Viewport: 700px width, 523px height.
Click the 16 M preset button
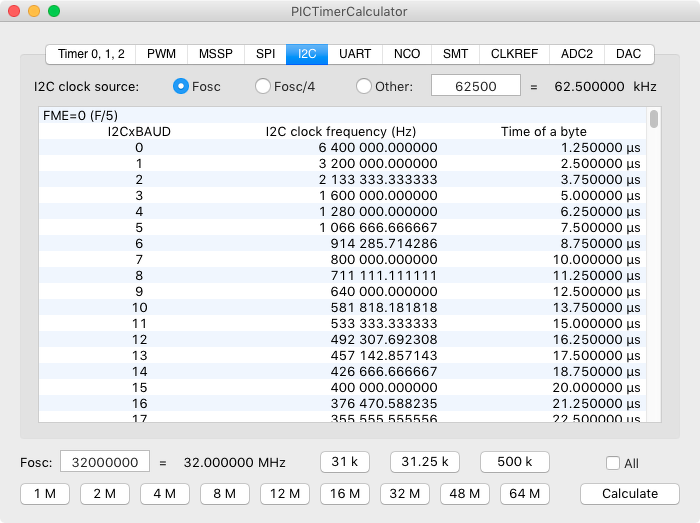(x=345, y=494)
